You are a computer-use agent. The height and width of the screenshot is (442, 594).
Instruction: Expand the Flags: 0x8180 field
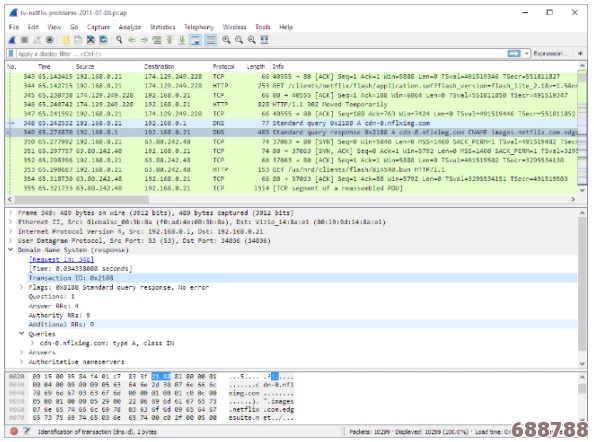pos(22,287)
